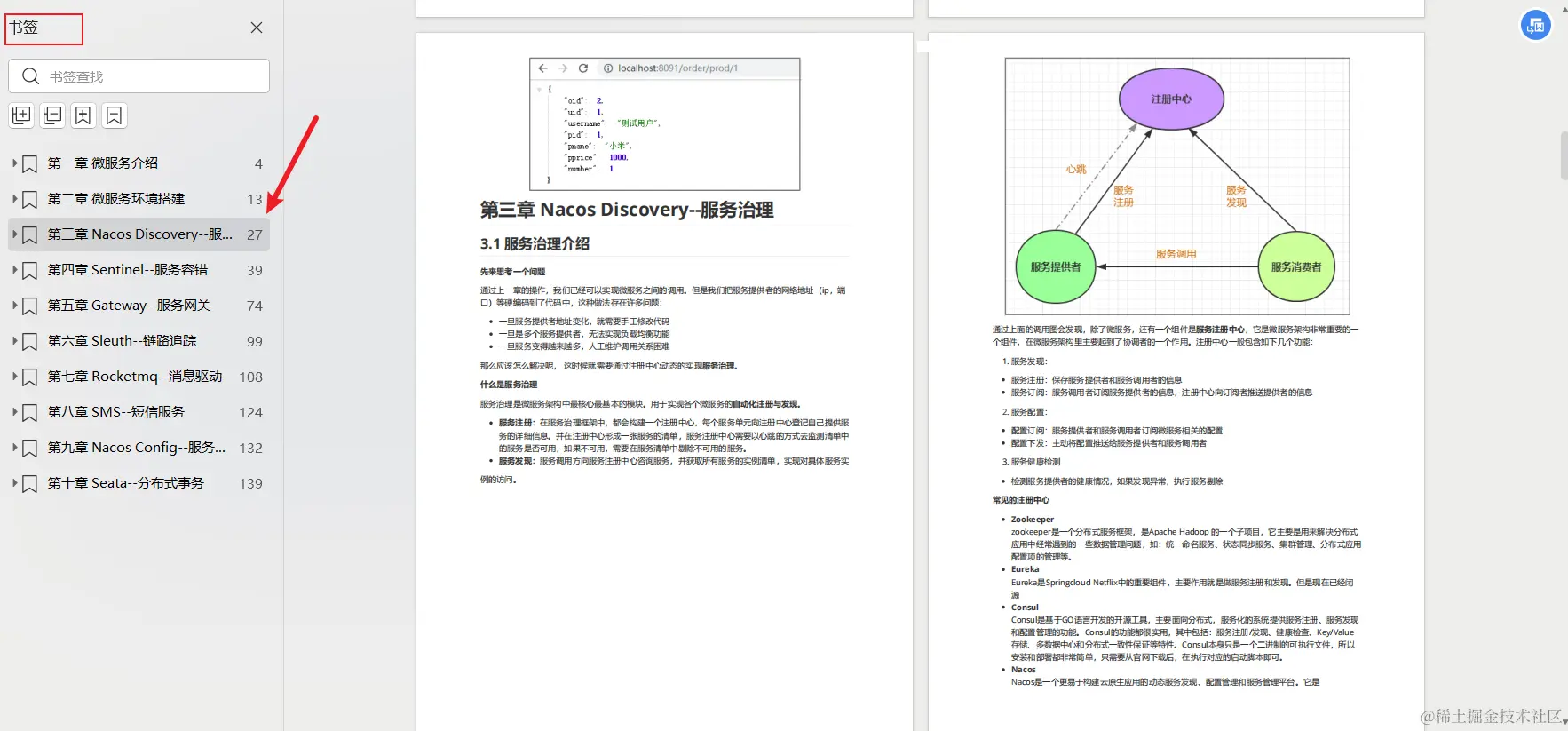Click bookmark icon beside 第二章 微服务环境搭建

(x=30, y=199)
